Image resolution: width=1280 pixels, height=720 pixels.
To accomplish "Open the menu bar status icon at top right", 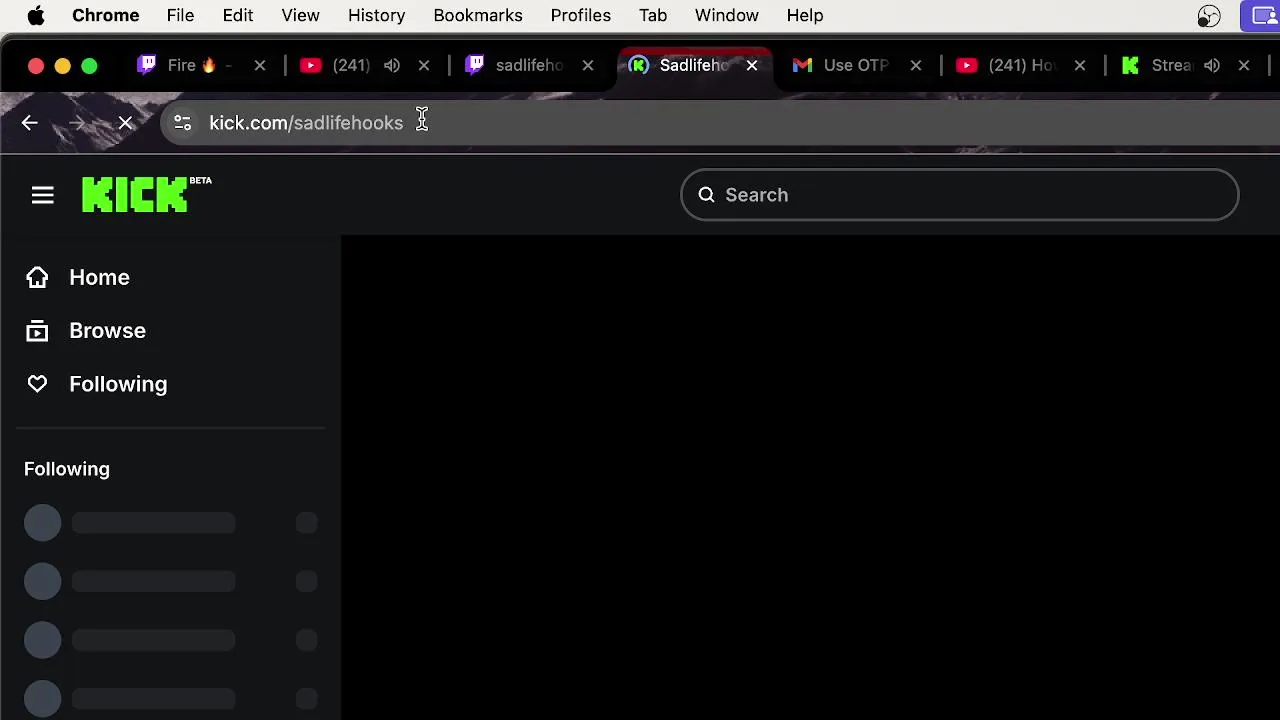I will point(1209,16).
